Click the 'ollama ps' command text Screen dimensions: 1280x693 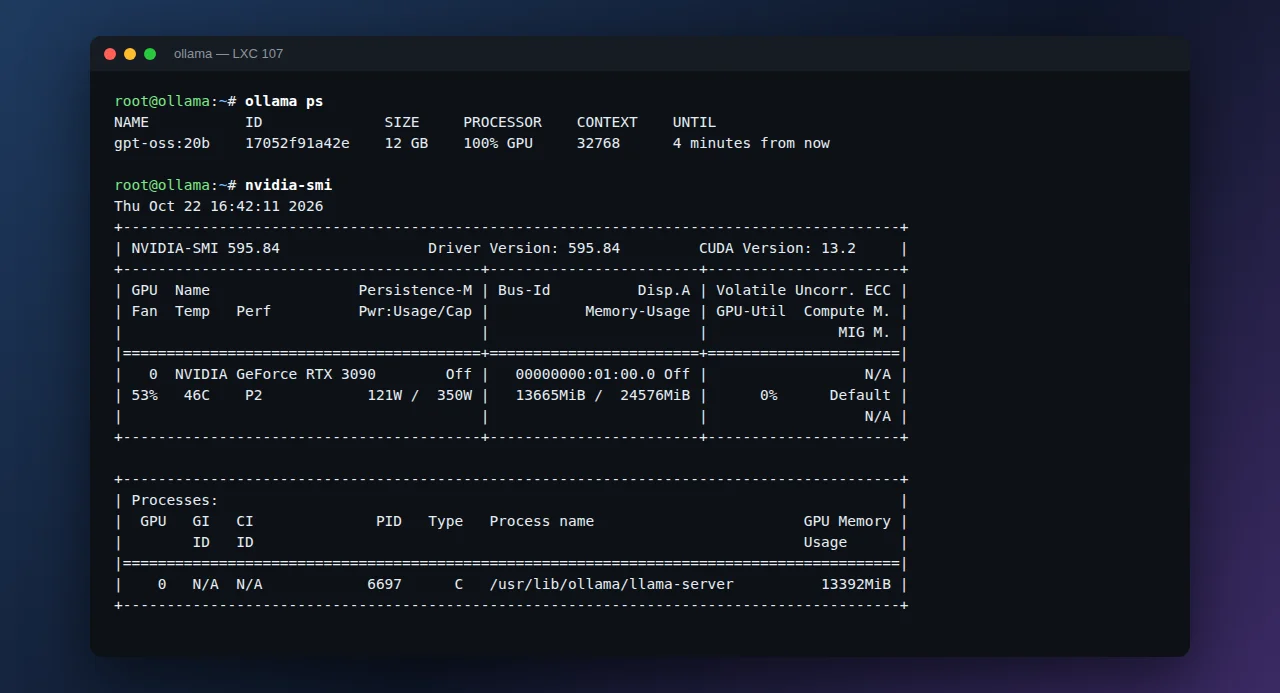284,101
